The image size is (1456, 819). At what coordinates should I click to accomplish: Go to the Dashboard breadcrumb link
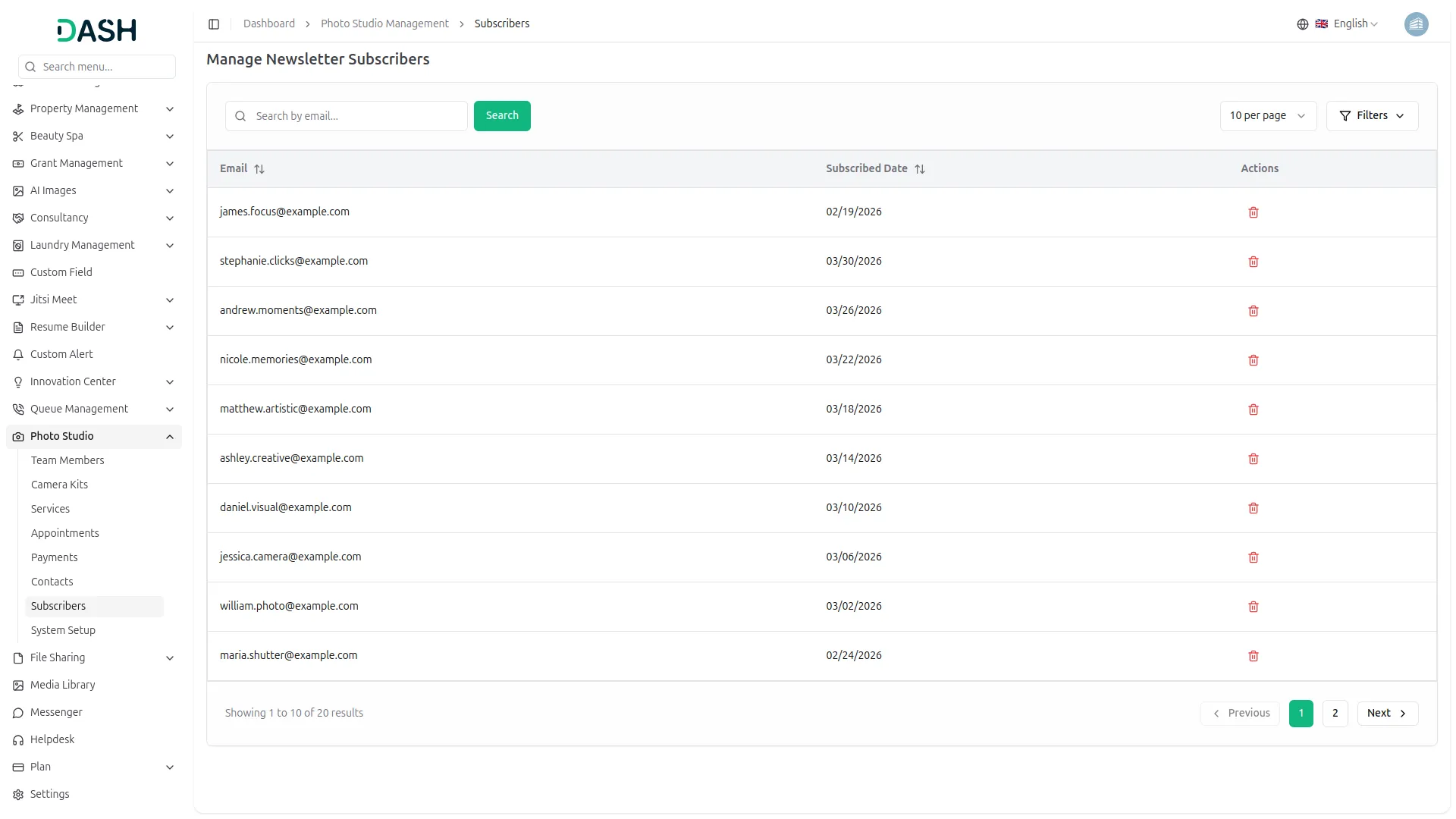point(269,24)
